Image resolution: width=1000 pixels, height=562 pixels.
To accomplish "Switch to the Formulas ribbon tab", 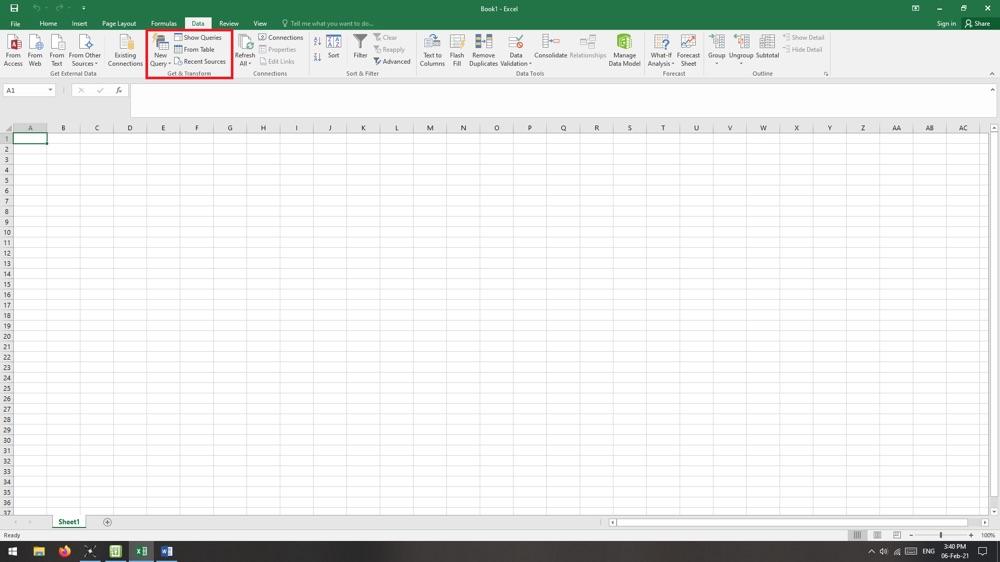I will [x=164, y=23].
